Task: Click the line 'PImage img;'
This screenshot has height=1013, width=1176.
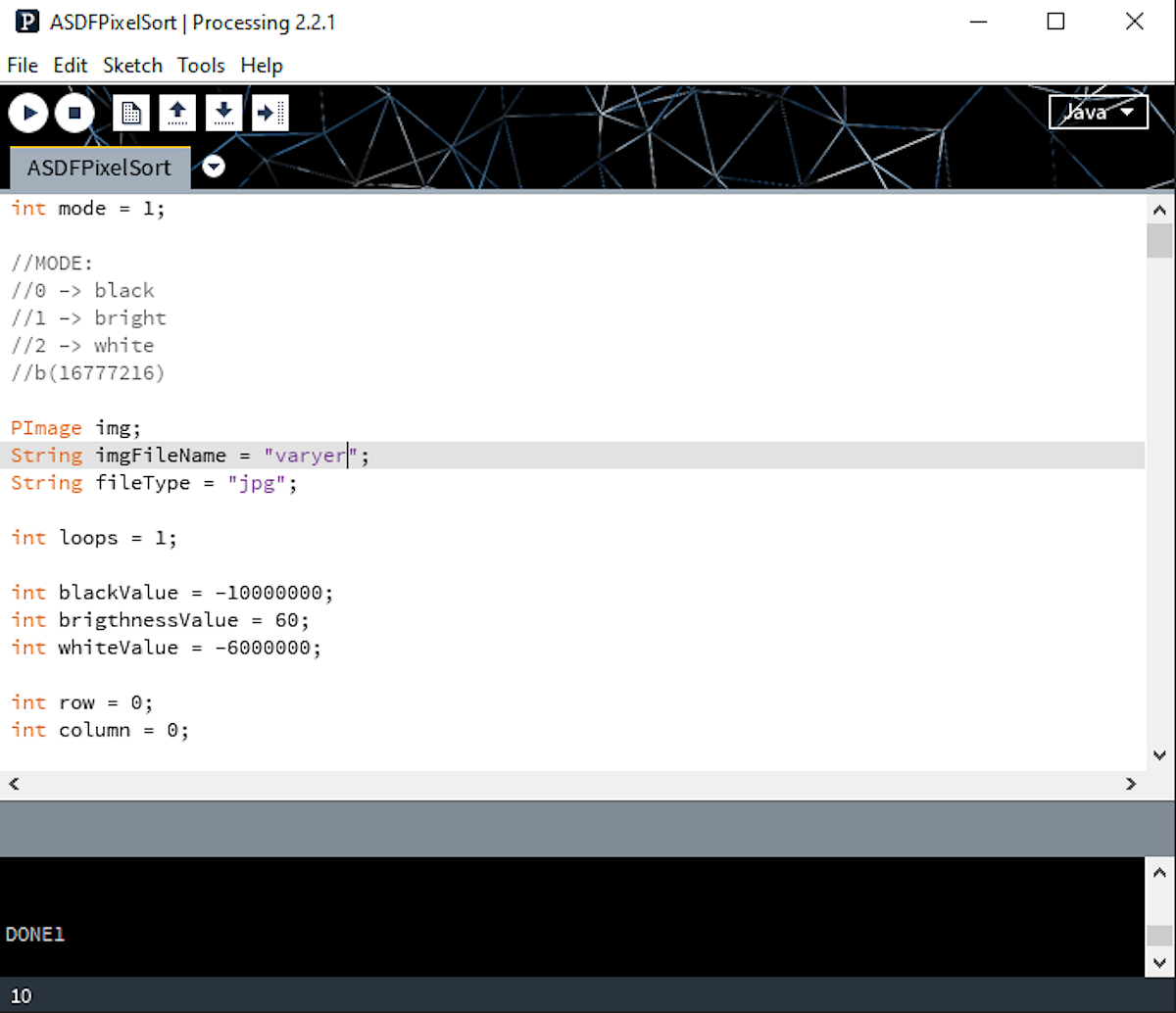Action: point(76,427)
